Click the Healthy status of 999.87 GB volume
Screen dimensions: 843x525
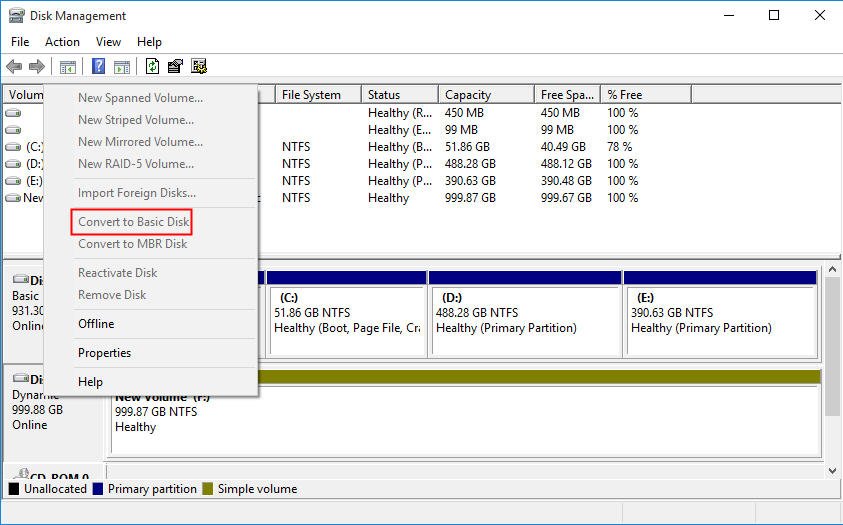point(389,198)
